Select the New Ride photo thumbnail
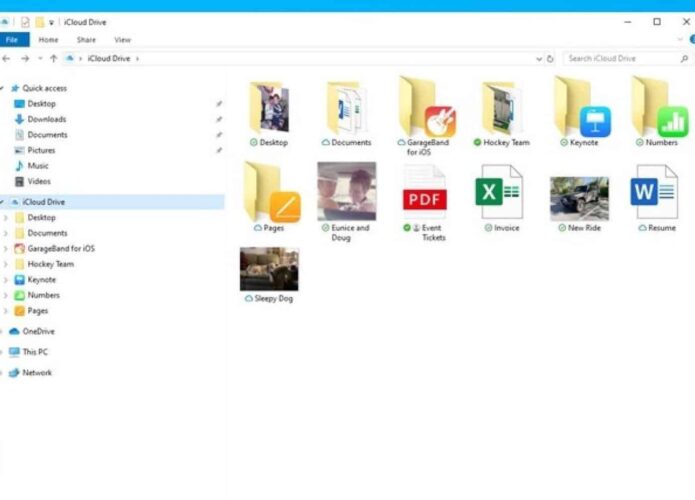The height and width of the screenshot is (500, 695). (x=579, y=199)
